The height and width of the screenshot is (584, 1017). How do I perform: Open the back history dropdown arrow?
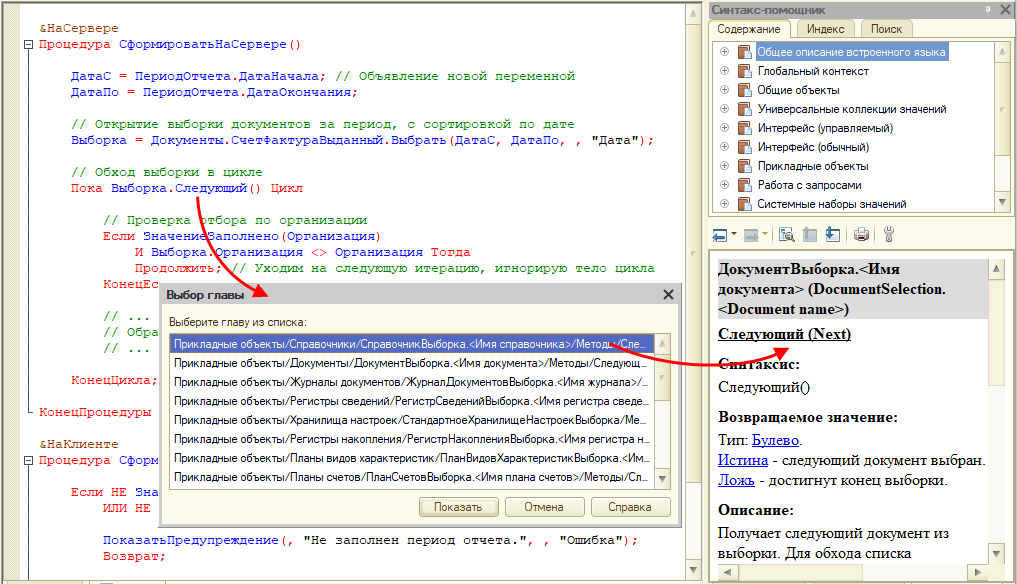[734, 234]
